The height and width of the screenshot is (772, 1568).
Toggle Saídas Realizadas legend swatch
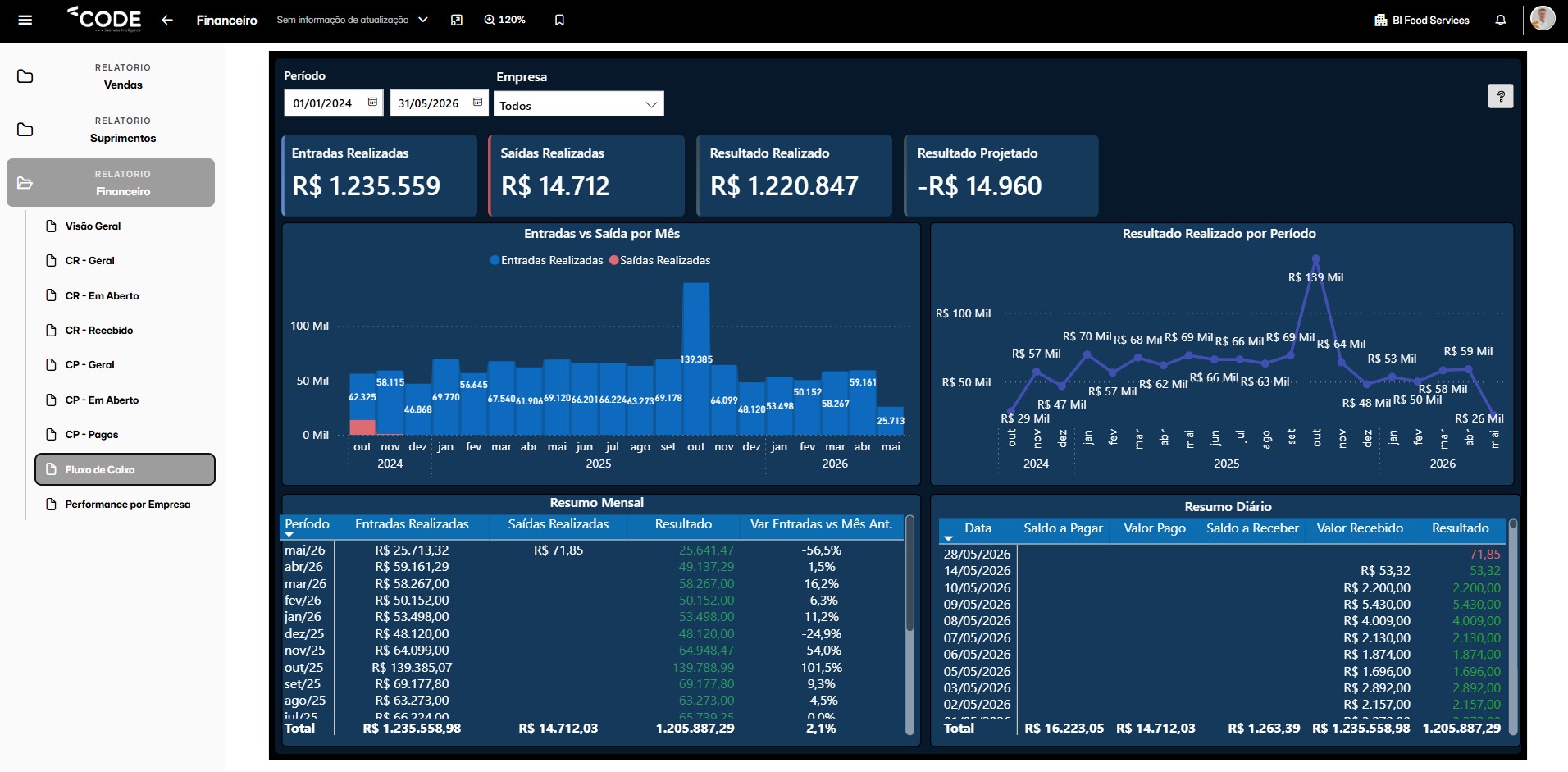(614, 260)
